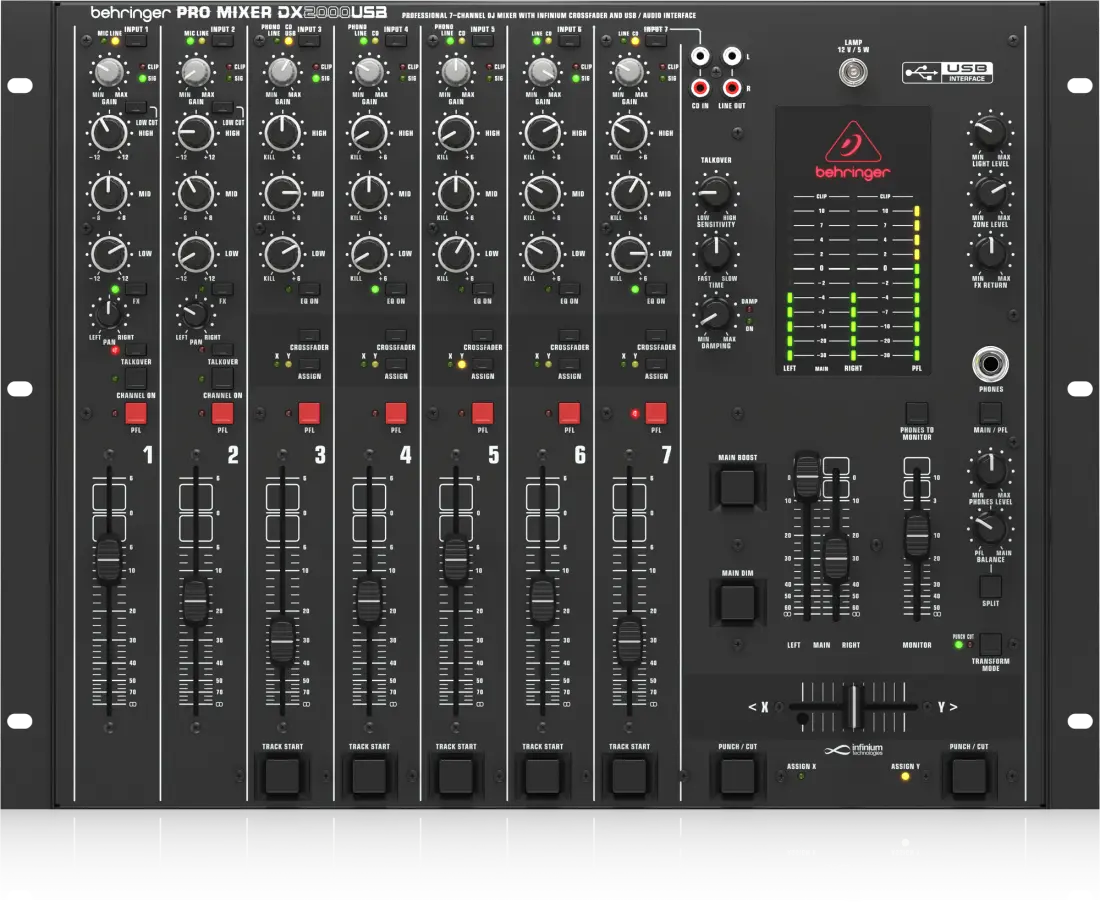1100x906 pixels.
Task: Toggle channel 1 Channel On button
Action: 135,378
